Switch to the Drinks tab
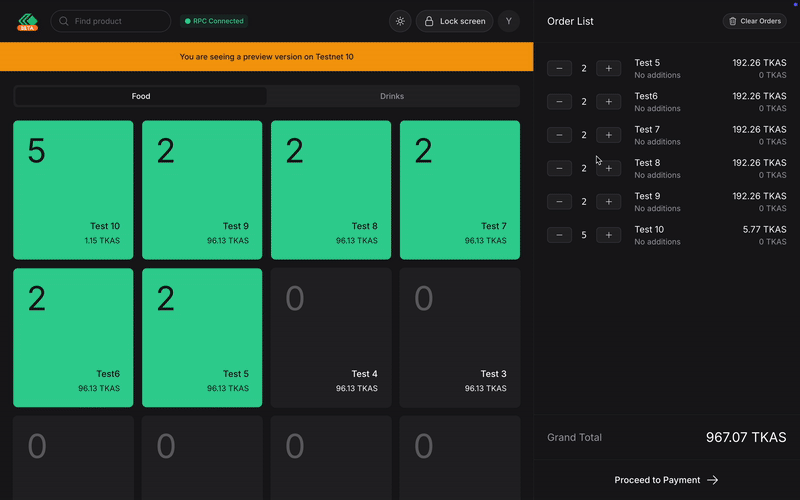 392,96
